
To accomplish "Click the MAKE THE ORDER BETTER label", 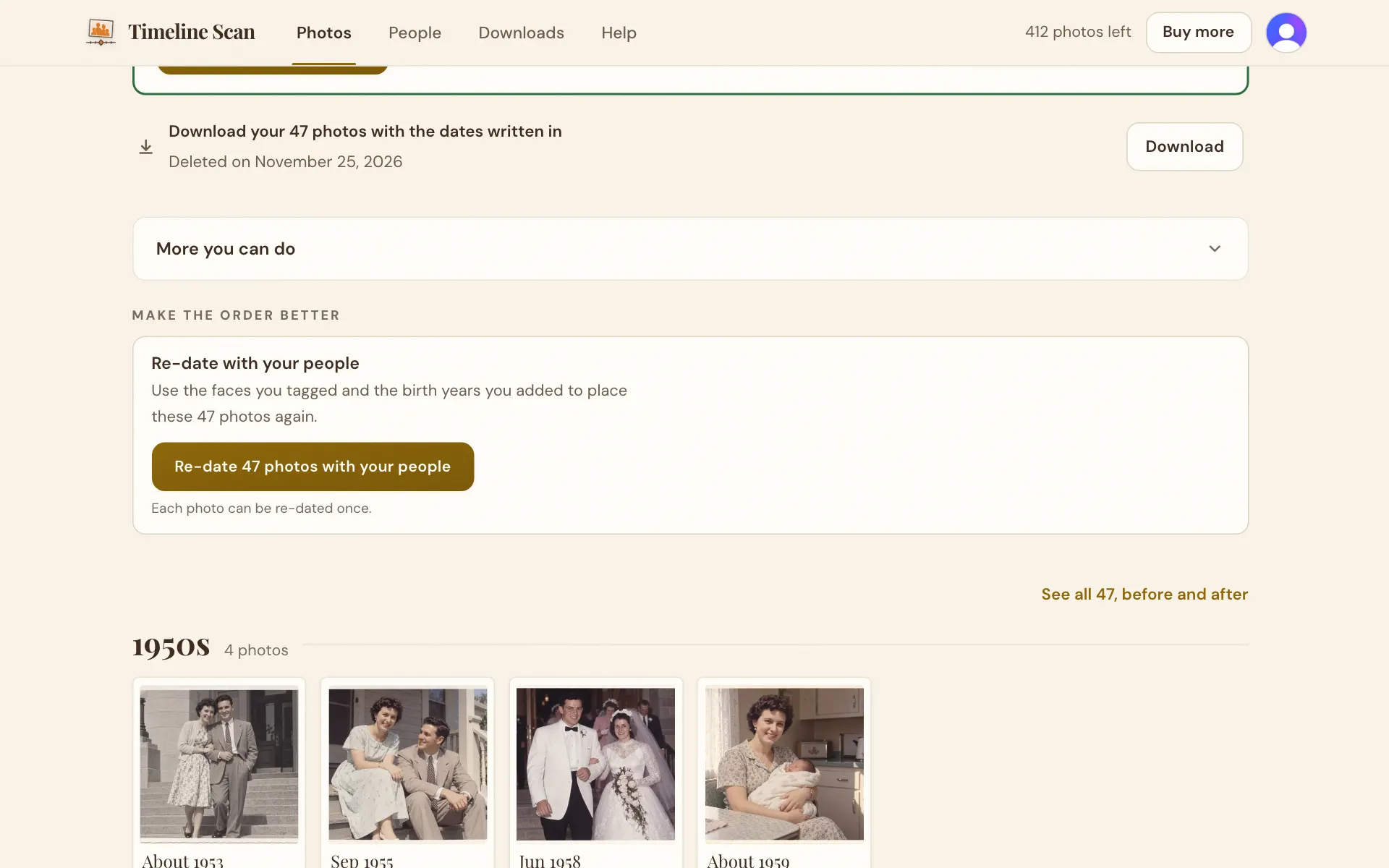I will pos(236,315).
